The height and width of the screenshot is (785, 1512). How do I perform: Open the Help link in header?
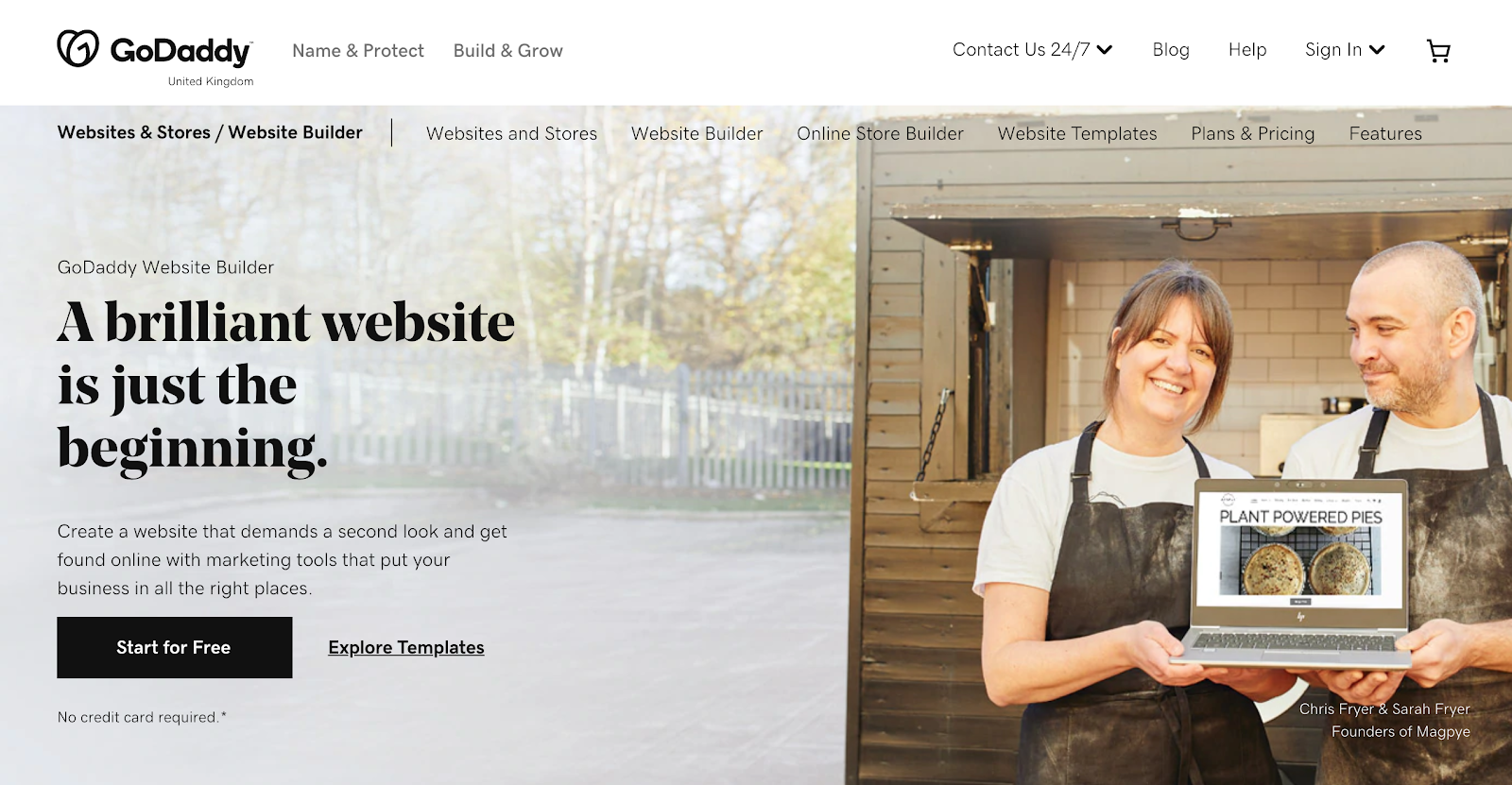(x=1247, y=50)
